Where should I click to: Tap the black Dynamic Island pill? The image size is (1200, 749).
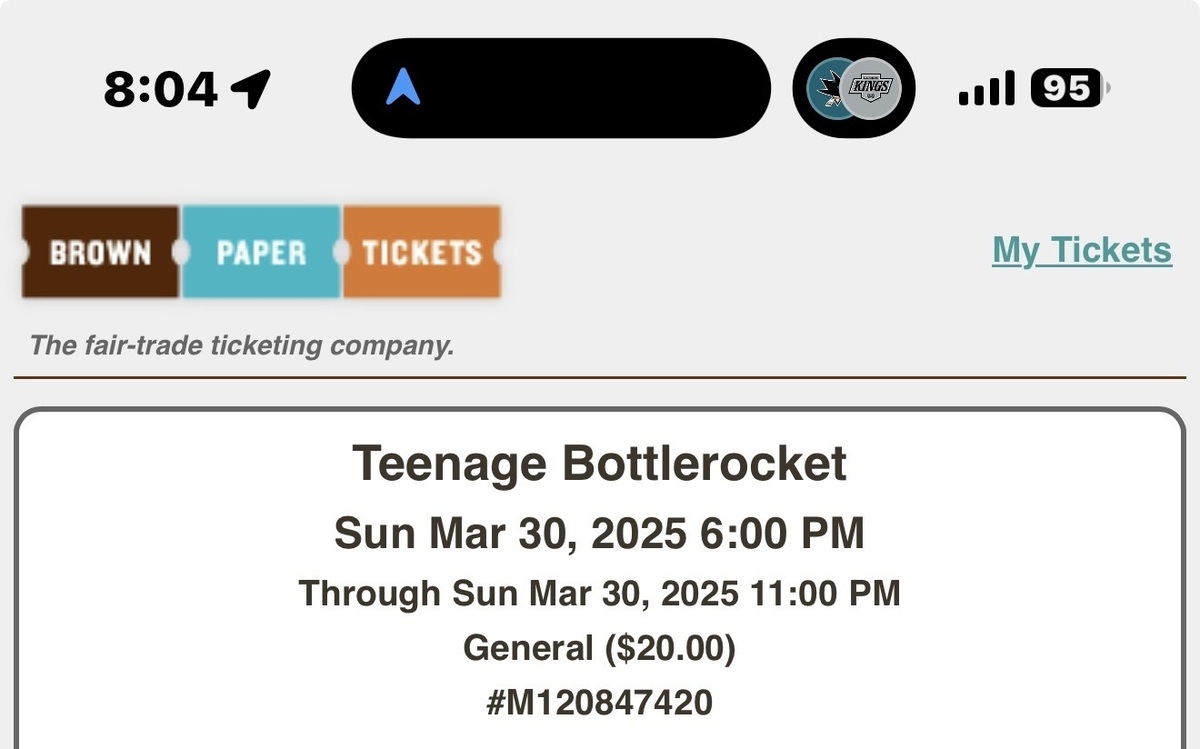(x=561, y=89)
